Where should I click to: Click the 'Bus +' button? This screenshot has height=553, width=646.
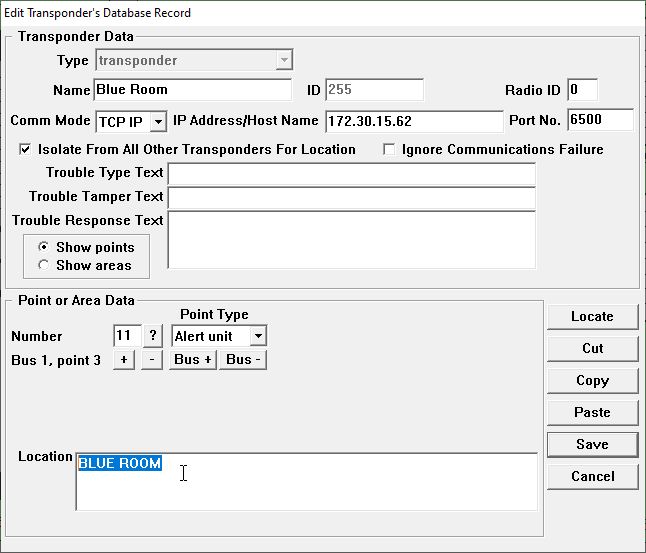(x=193, y=360)
